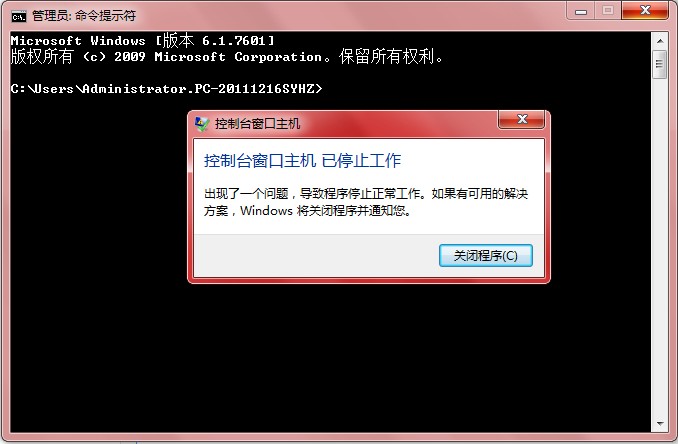
Task: Click the 控制台窗口主机 dialog title bar text
Action: [257, 124]
